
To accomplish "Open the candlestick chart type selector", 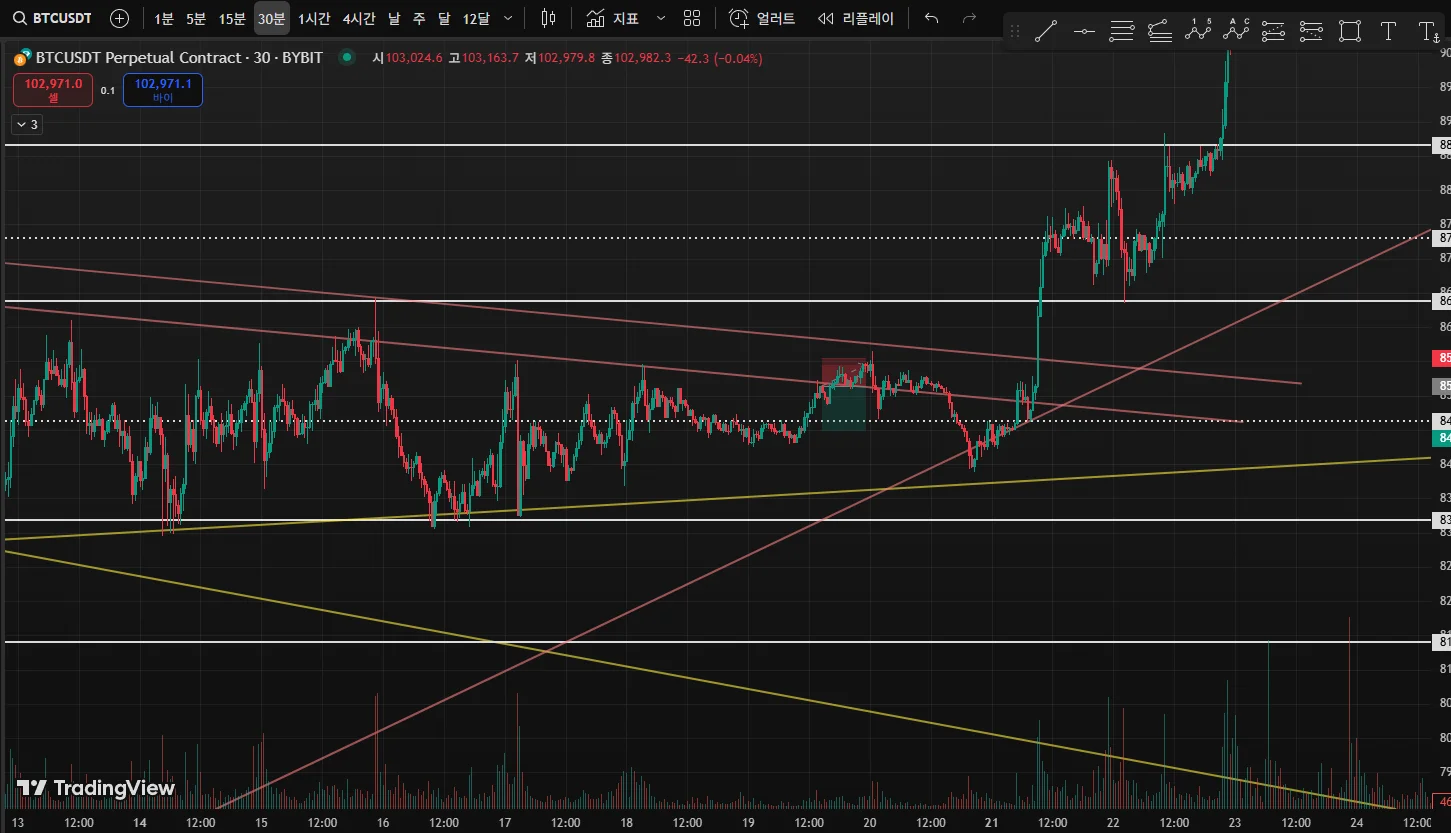I will [548, 18].
